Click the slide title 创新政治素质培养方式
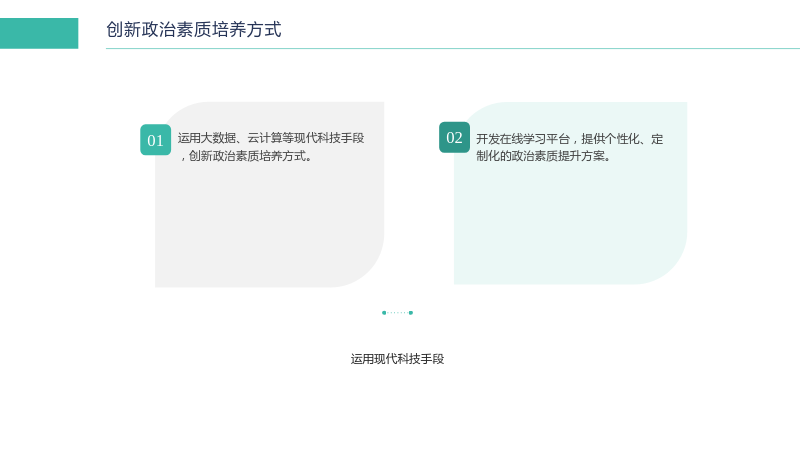Viewport: 800px width, 450px height. pyautogui.click(x=193, y=30)
